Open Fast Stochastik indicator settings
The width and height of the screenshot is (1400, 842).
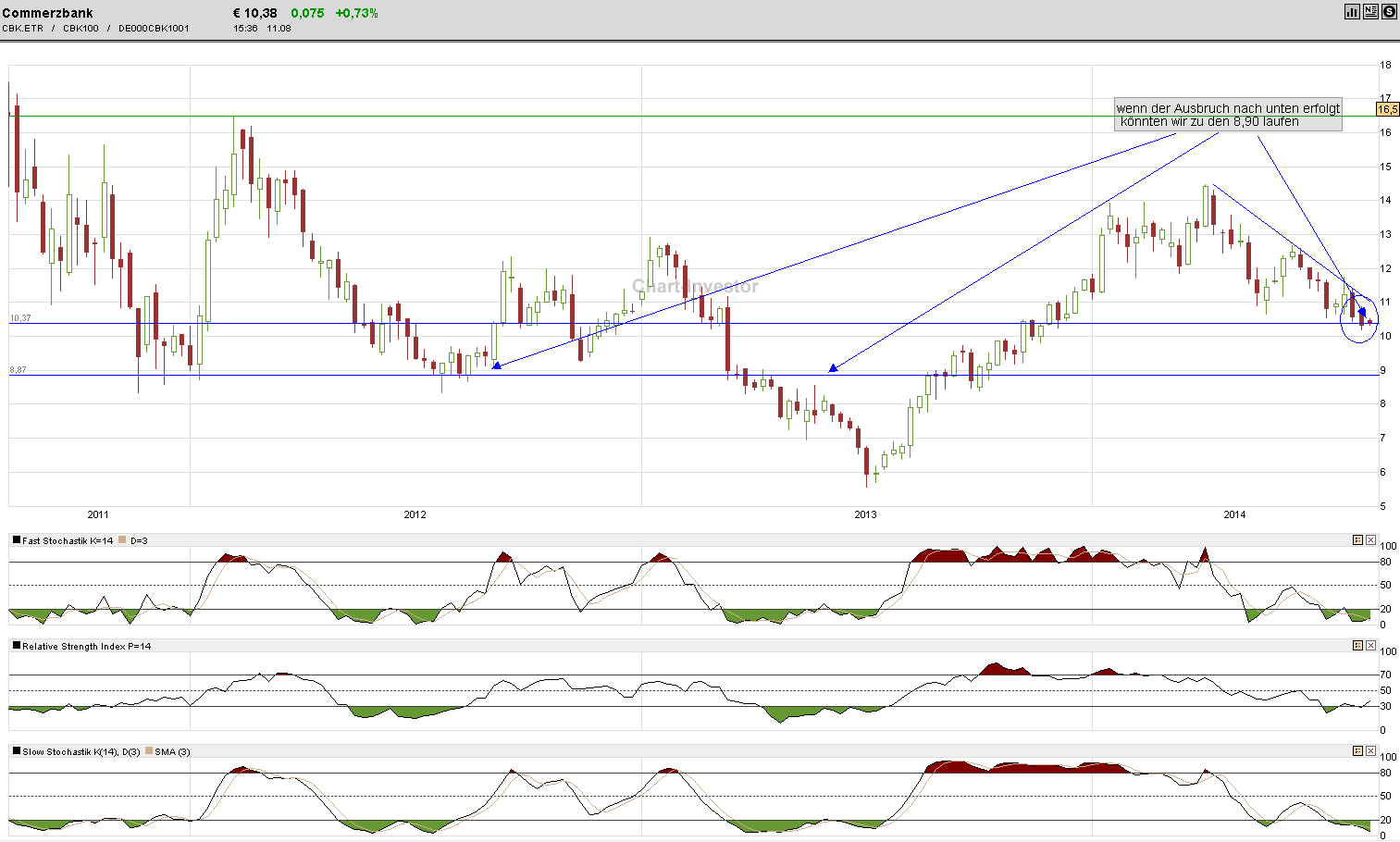point(1357,539)
